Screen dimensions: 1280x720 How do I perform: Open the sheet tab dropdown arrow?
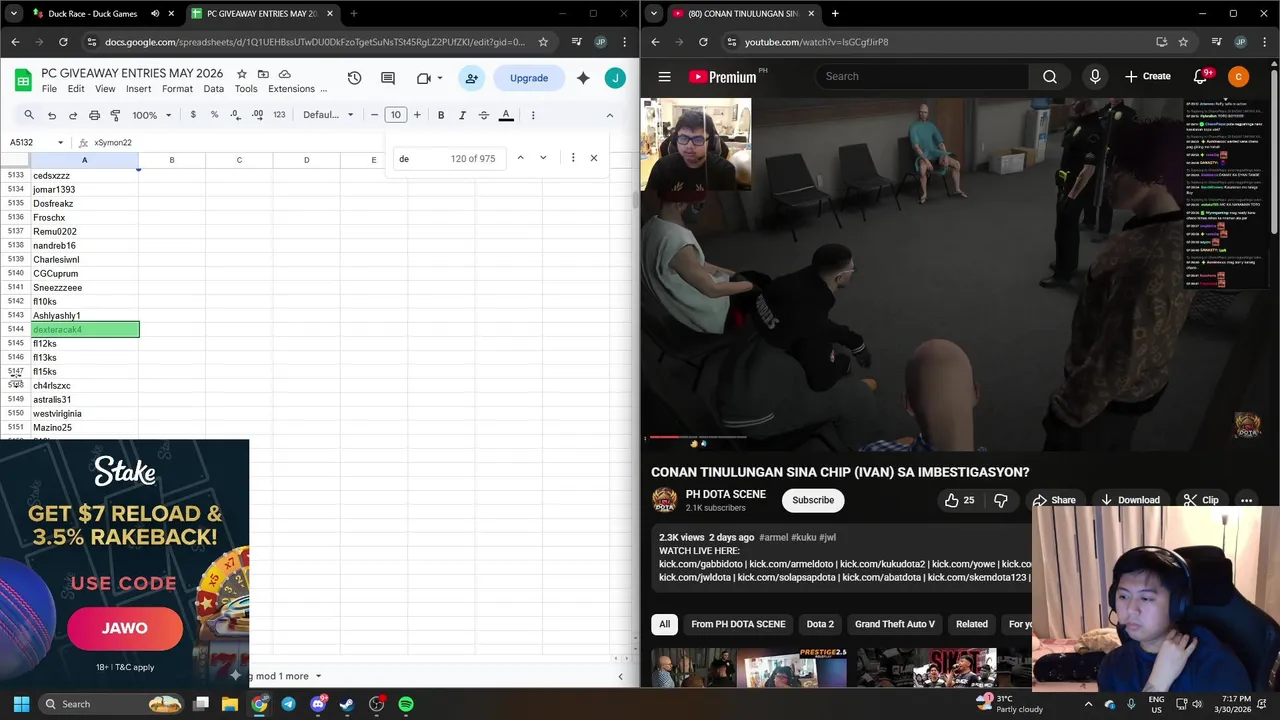pyautogui.click(x=318, y=676)
